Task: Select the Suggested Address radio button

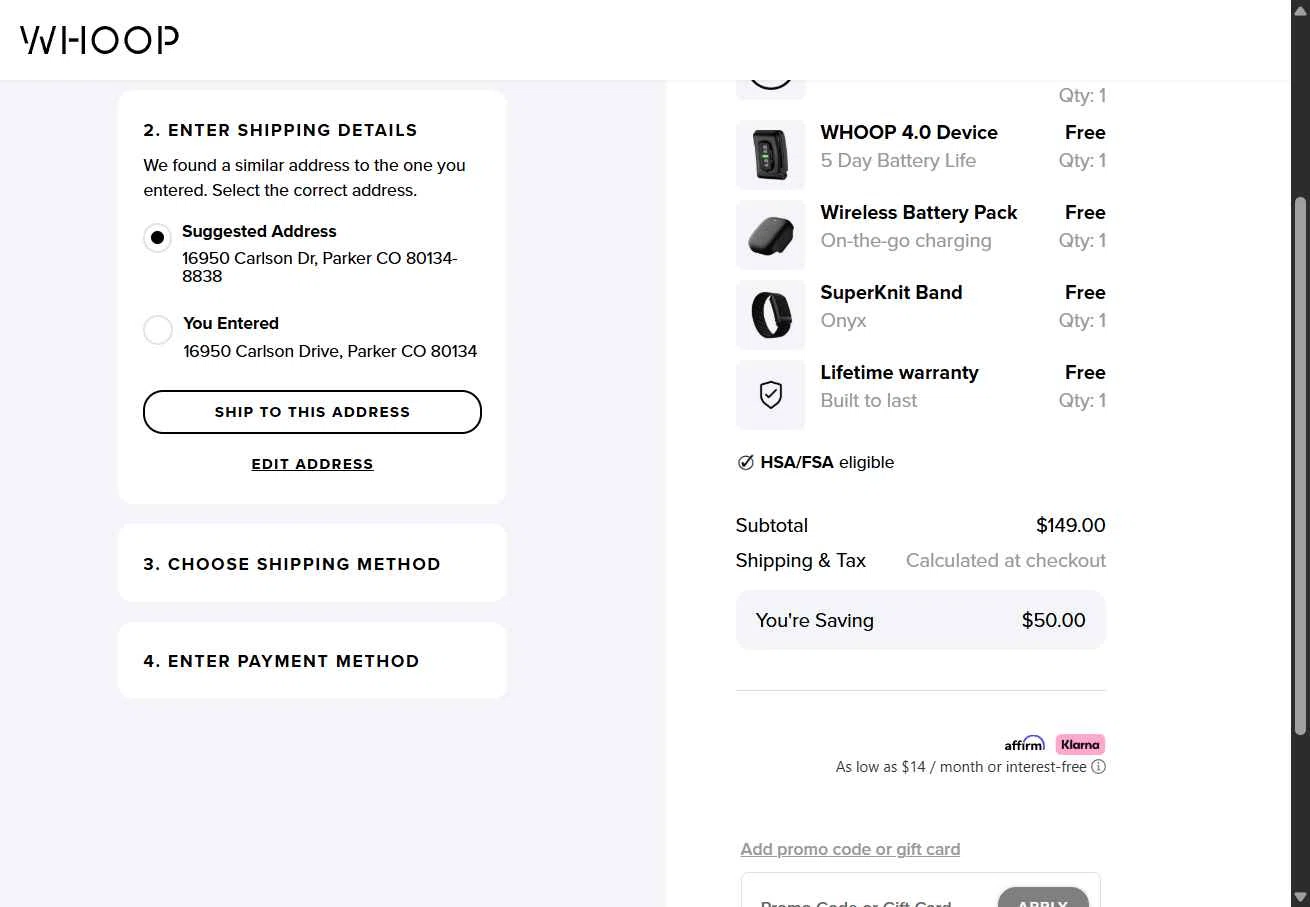Action: point(157,238)
